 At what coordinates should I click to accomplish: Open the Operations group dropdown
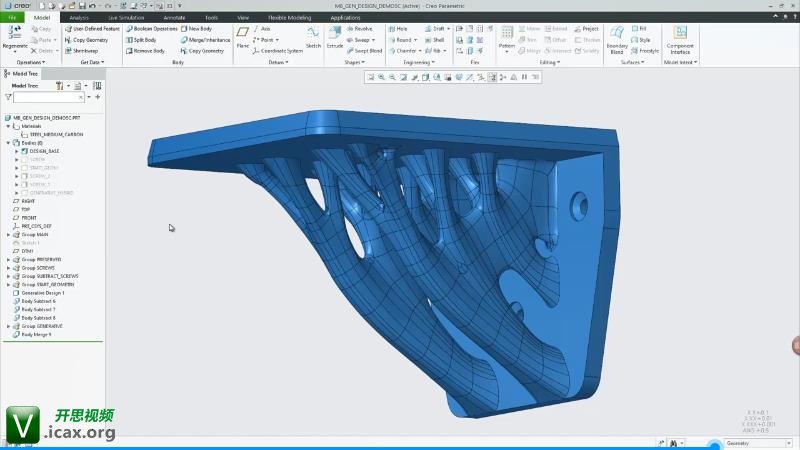(x=30, y=62)
